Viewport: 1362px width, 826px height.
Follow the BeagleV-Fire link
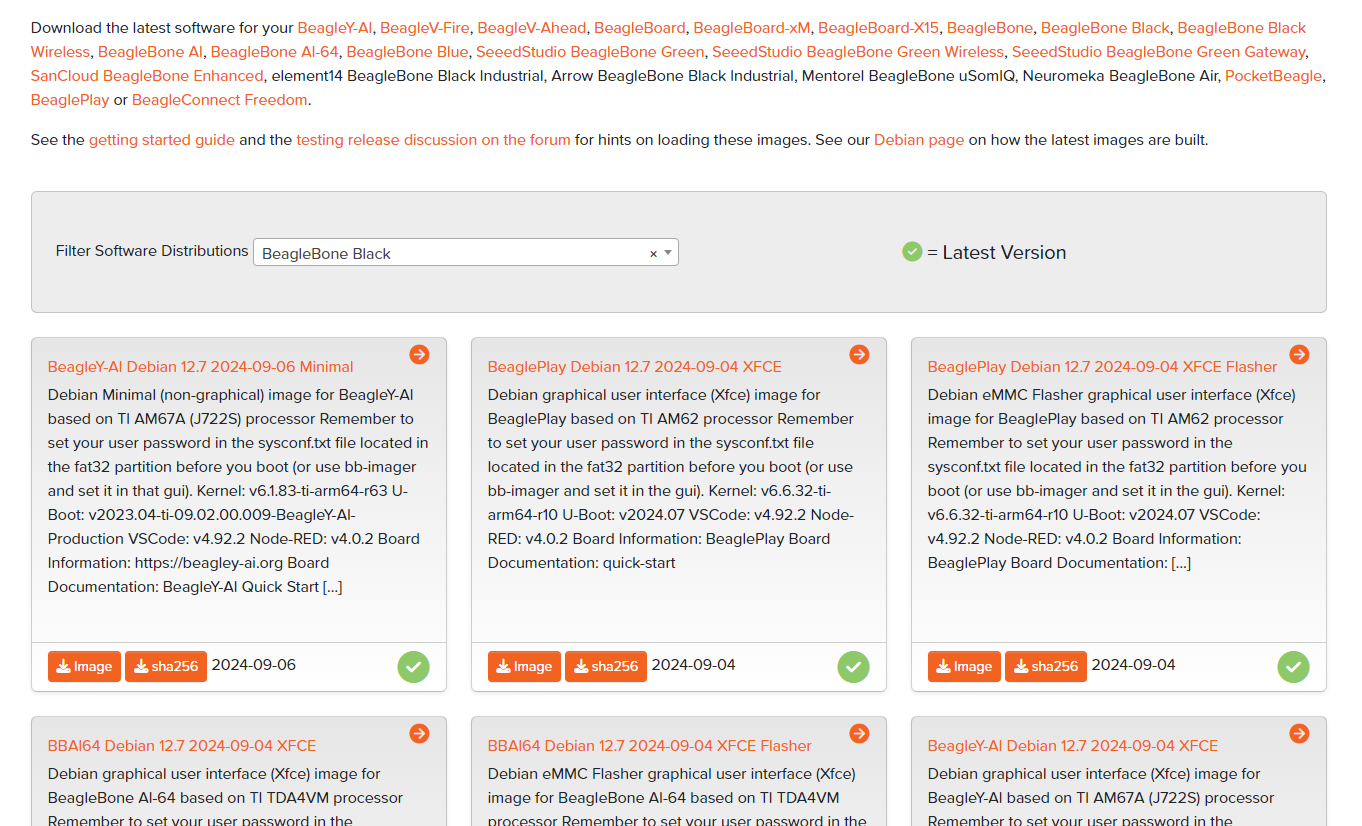point(425,28)
